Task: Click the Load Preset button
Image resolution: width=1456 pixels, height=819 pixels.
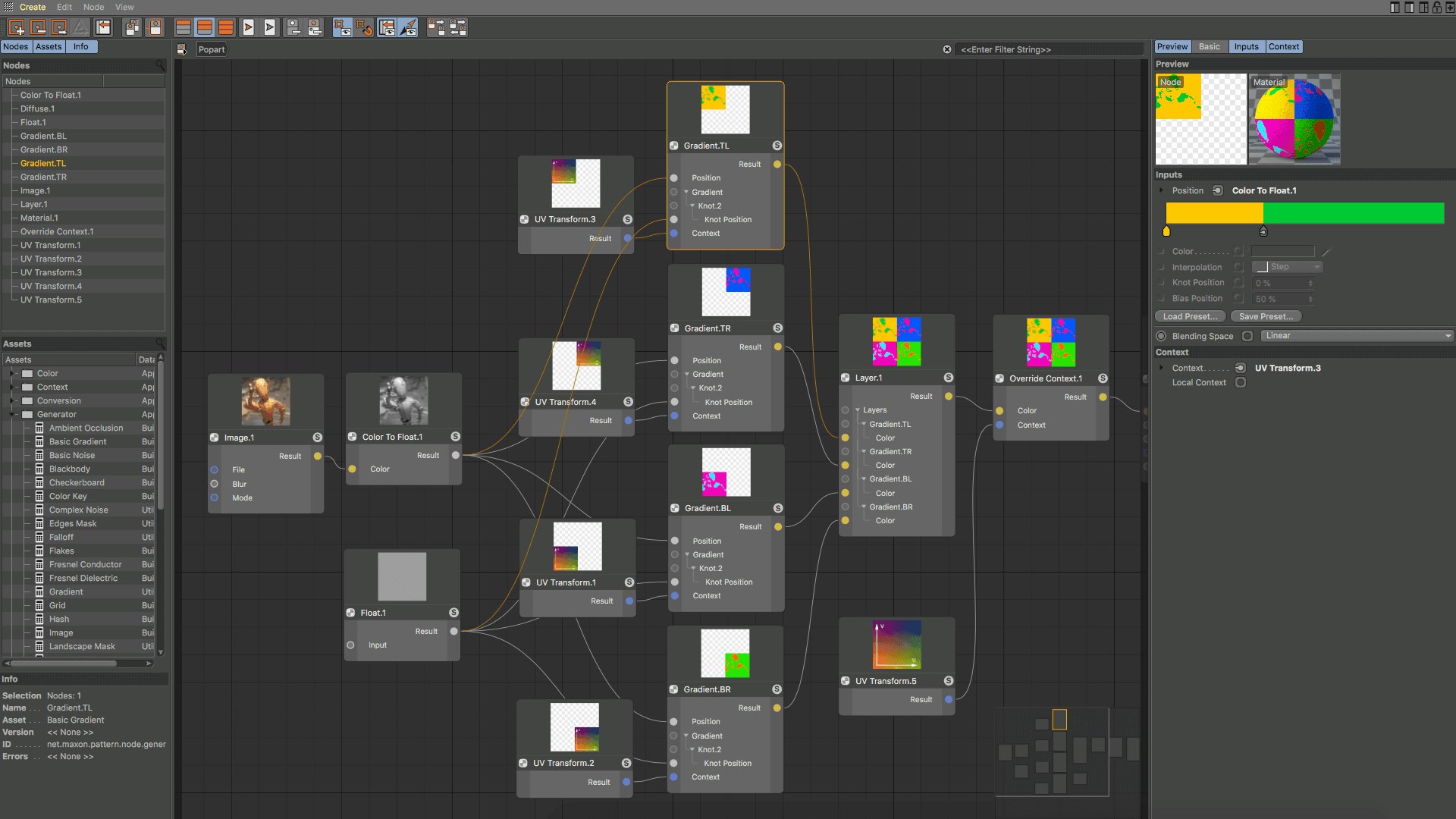Action: pyautogui.click(x=1189, y=316)
